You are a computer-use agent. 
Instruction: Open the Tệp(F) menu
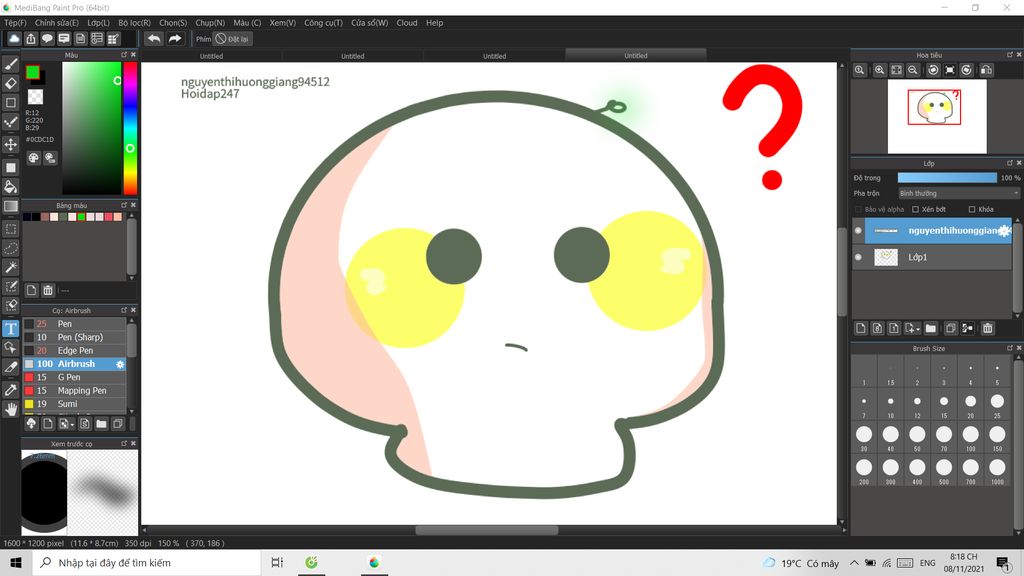tap(15, 23)
